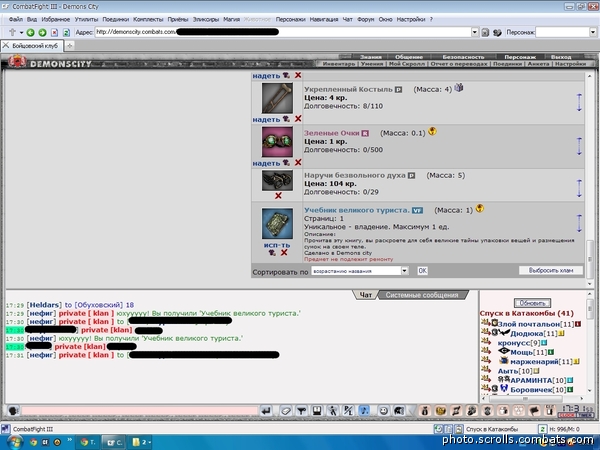Click the up arrow navigation icon
This screenshot has height=450, width=600.
coord(12,32)
